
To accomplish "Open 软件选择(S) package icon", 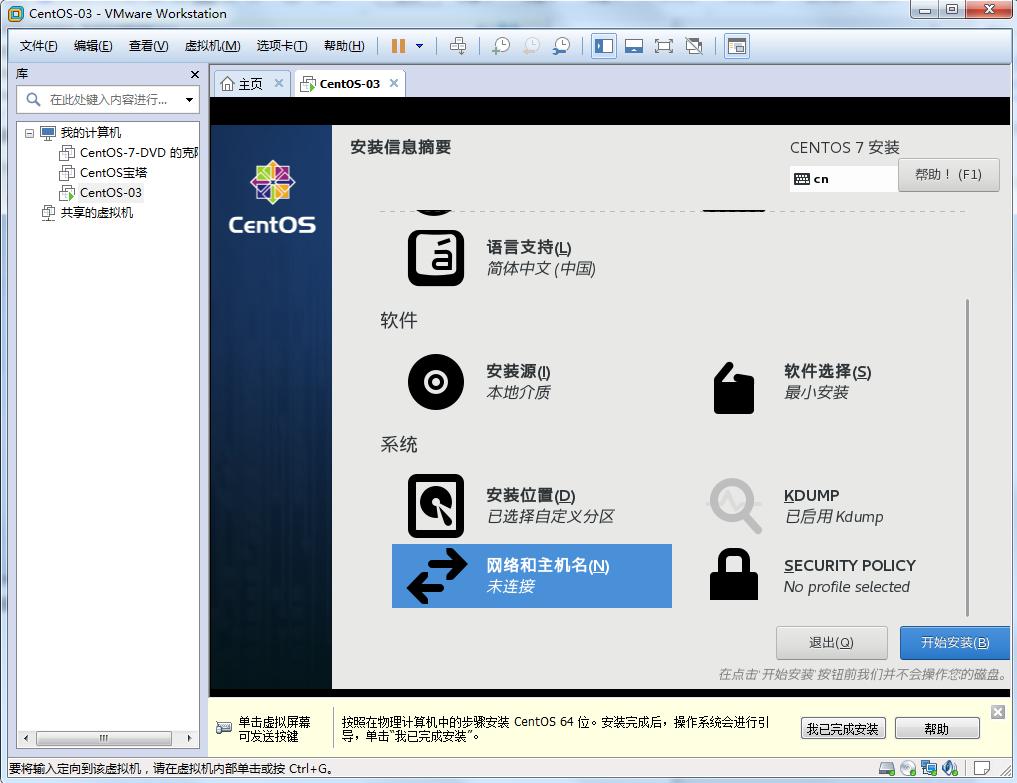I will pos(734,388).
